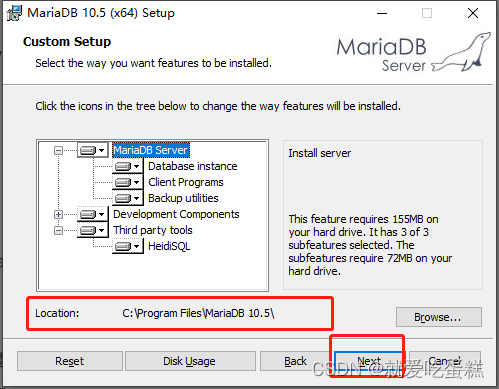Proceed with the Next button
Screen dimensions: 499x389
[369, 361]
